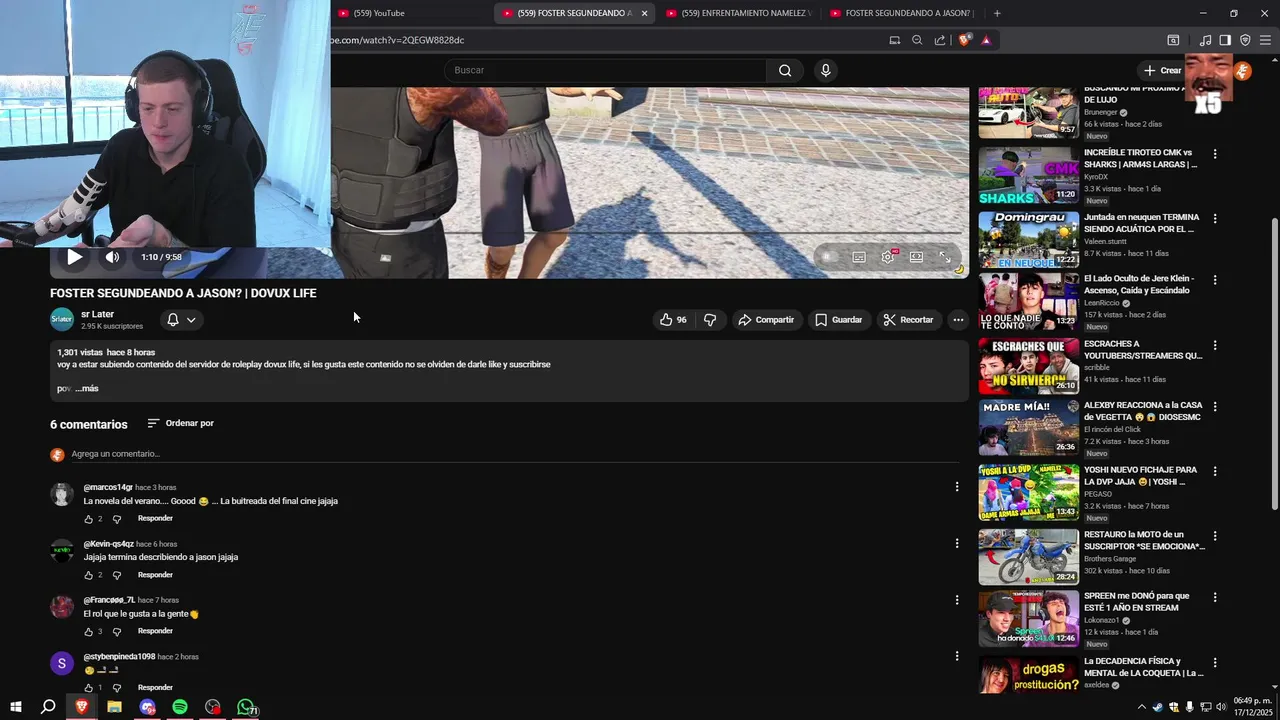Image resolution: width=1280 pixels, height=720 pixels.
Task: Close the active FOSTER SEGUNDEANDO tab
Action: point(644,13)
